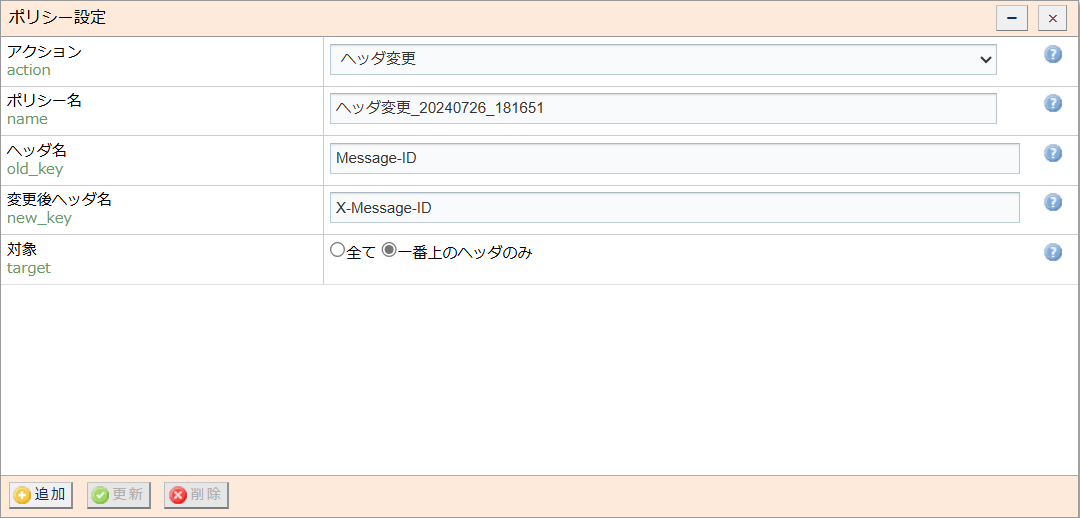Focus the 変更後ヘッダ名 field containing X-Message-ID
Screen dimensions: 1080x518
coord(674,207)
